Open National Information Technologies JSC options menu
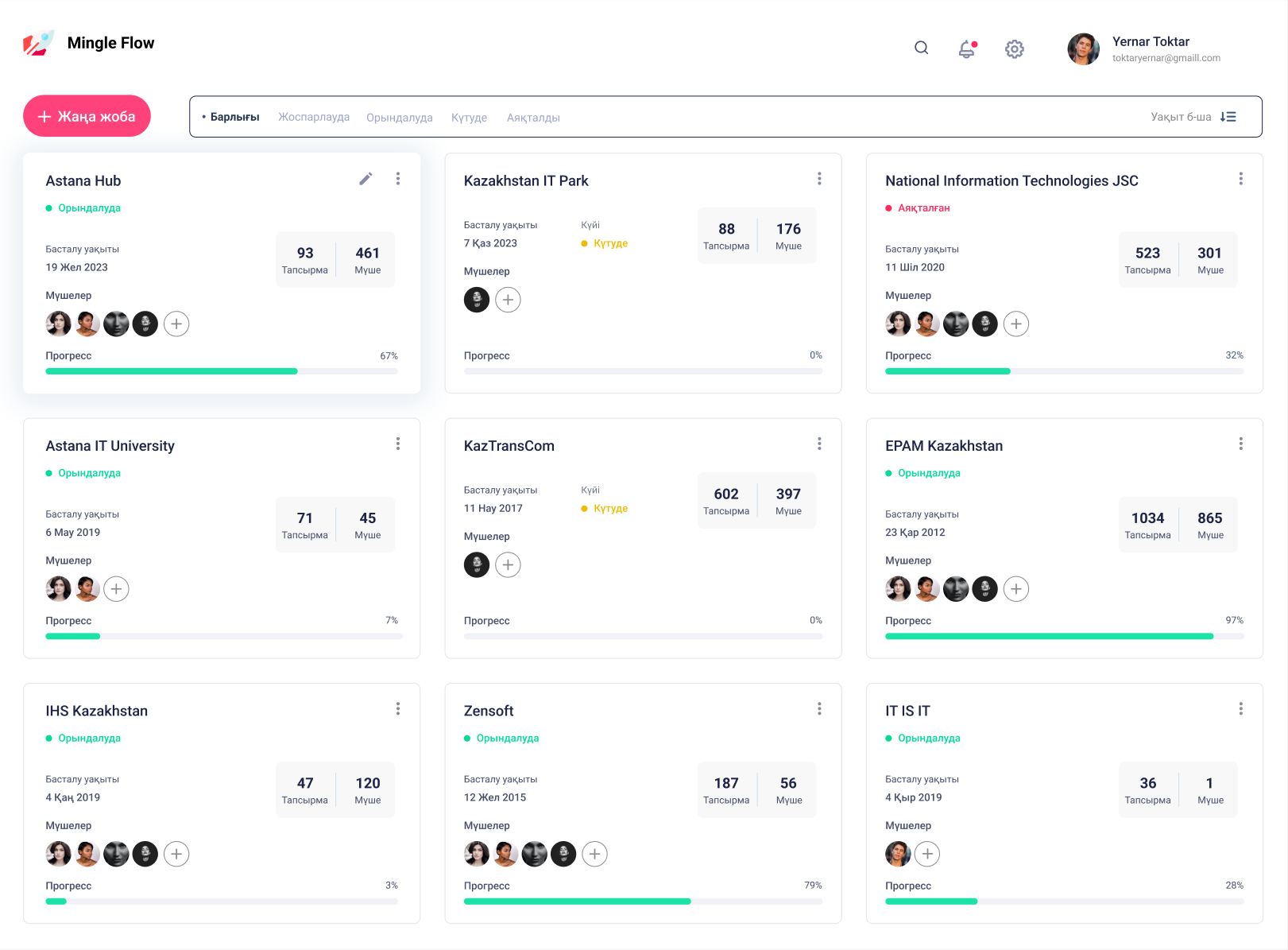1288x950 pixels. (x=1240, y=179)
